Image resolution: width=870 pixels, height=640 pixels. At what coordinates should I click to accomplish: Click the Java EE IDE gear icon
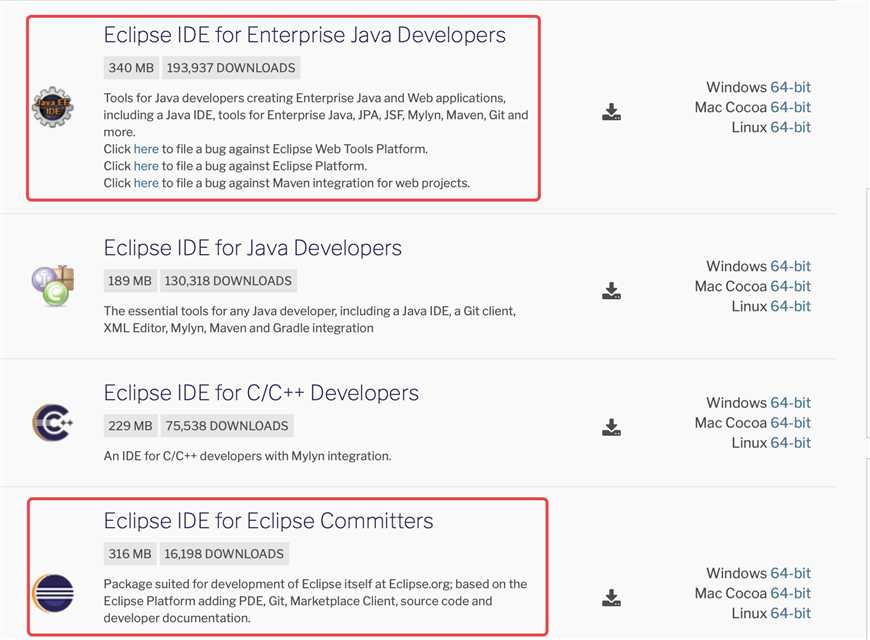point(53,107)
